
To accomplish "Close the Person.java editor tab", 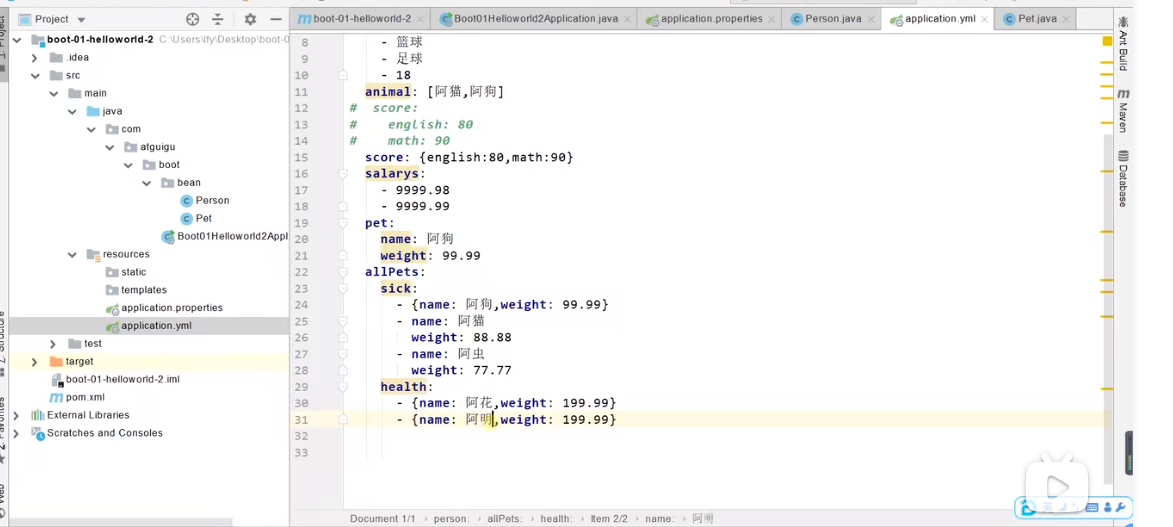I will [x=871, y=19].
